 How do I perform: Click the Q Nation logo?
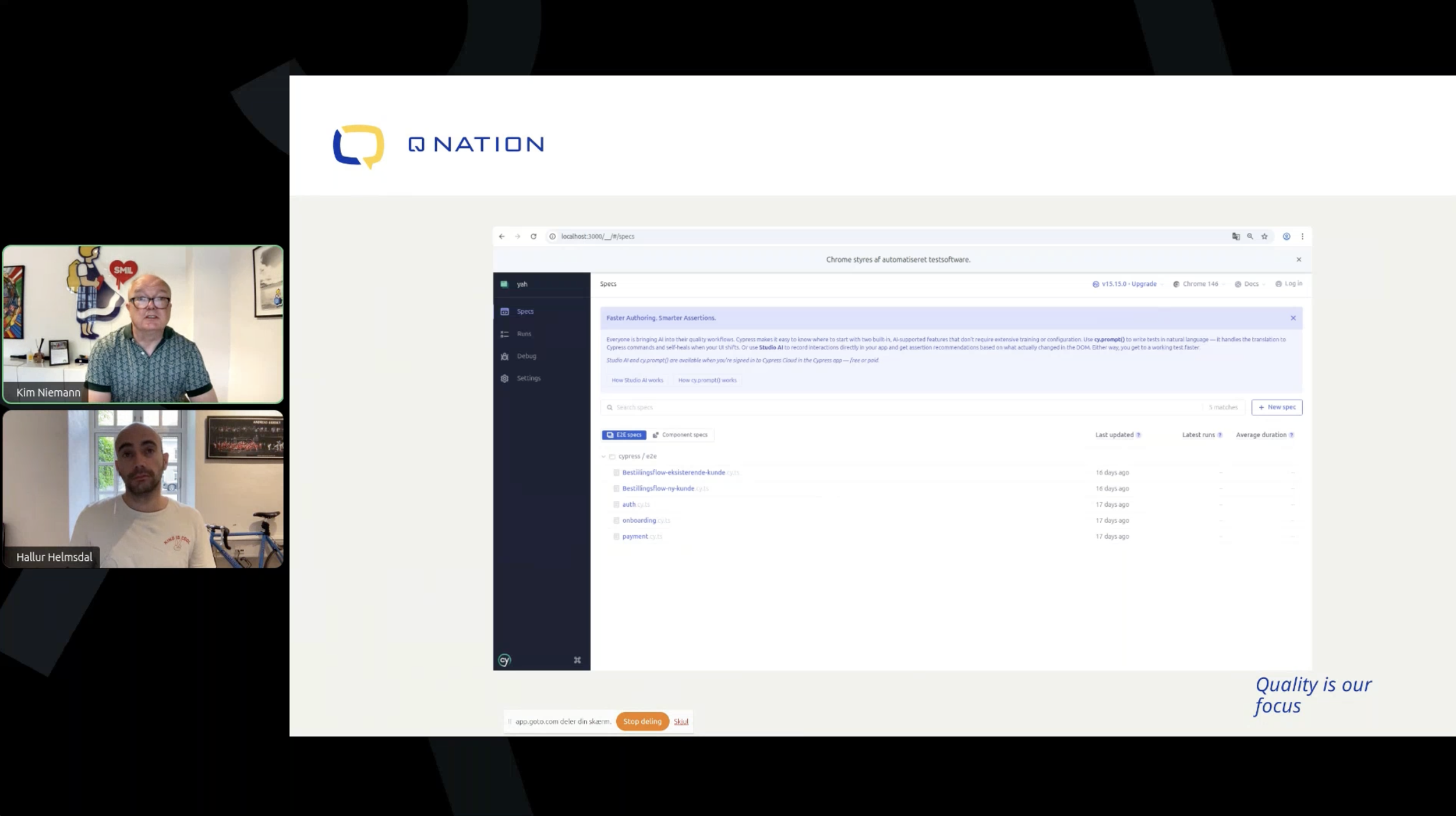pyautogui.click(x=438, y=146)
